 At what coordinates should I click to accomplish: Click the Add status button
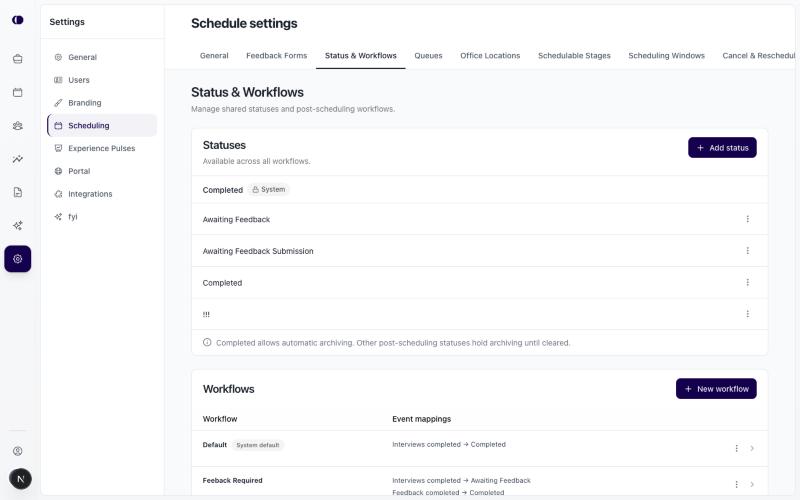point(722,148)
